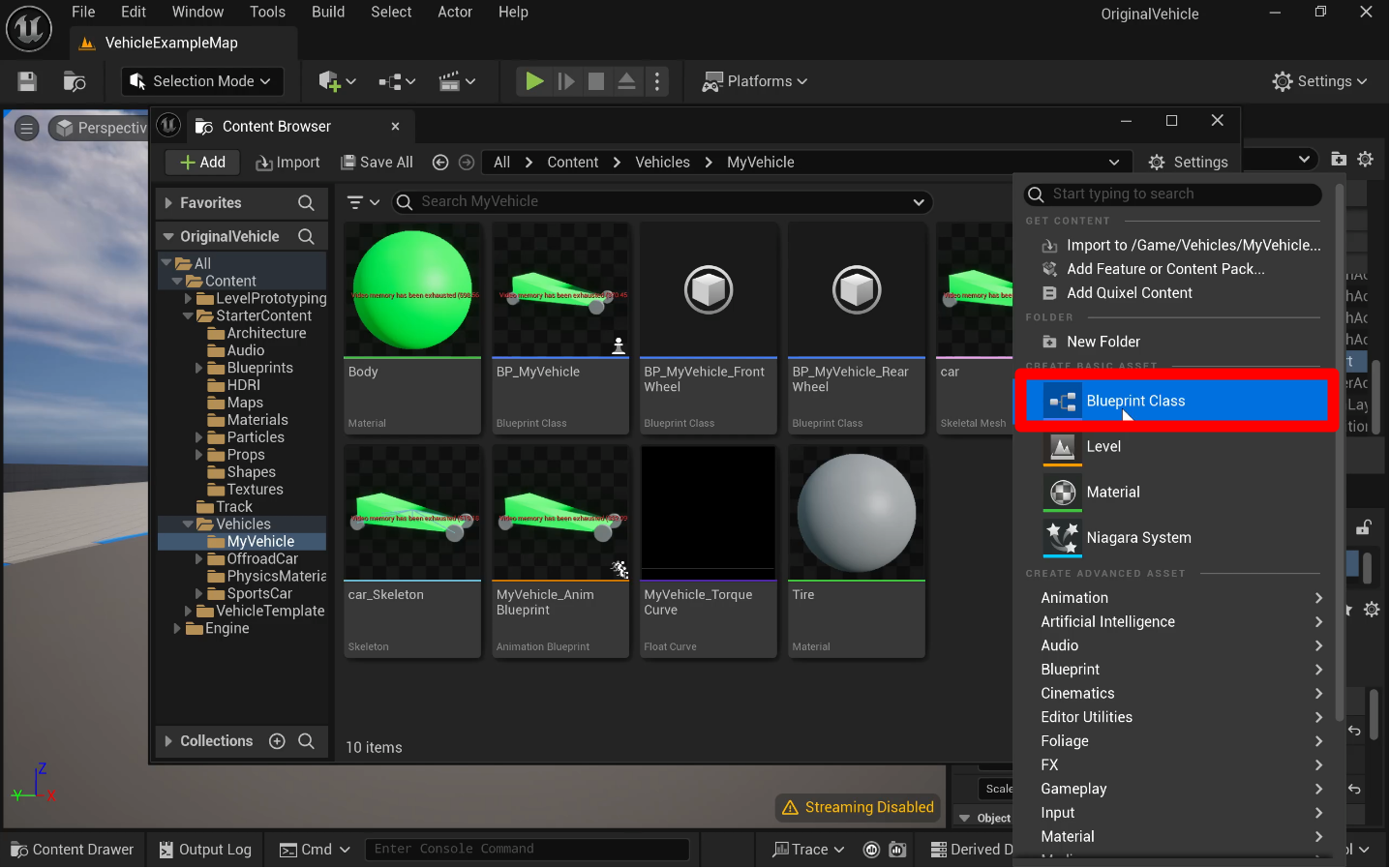Expand the Engine folder
1390x868 pixels.
pyautogui.click(x=177, y=629)
